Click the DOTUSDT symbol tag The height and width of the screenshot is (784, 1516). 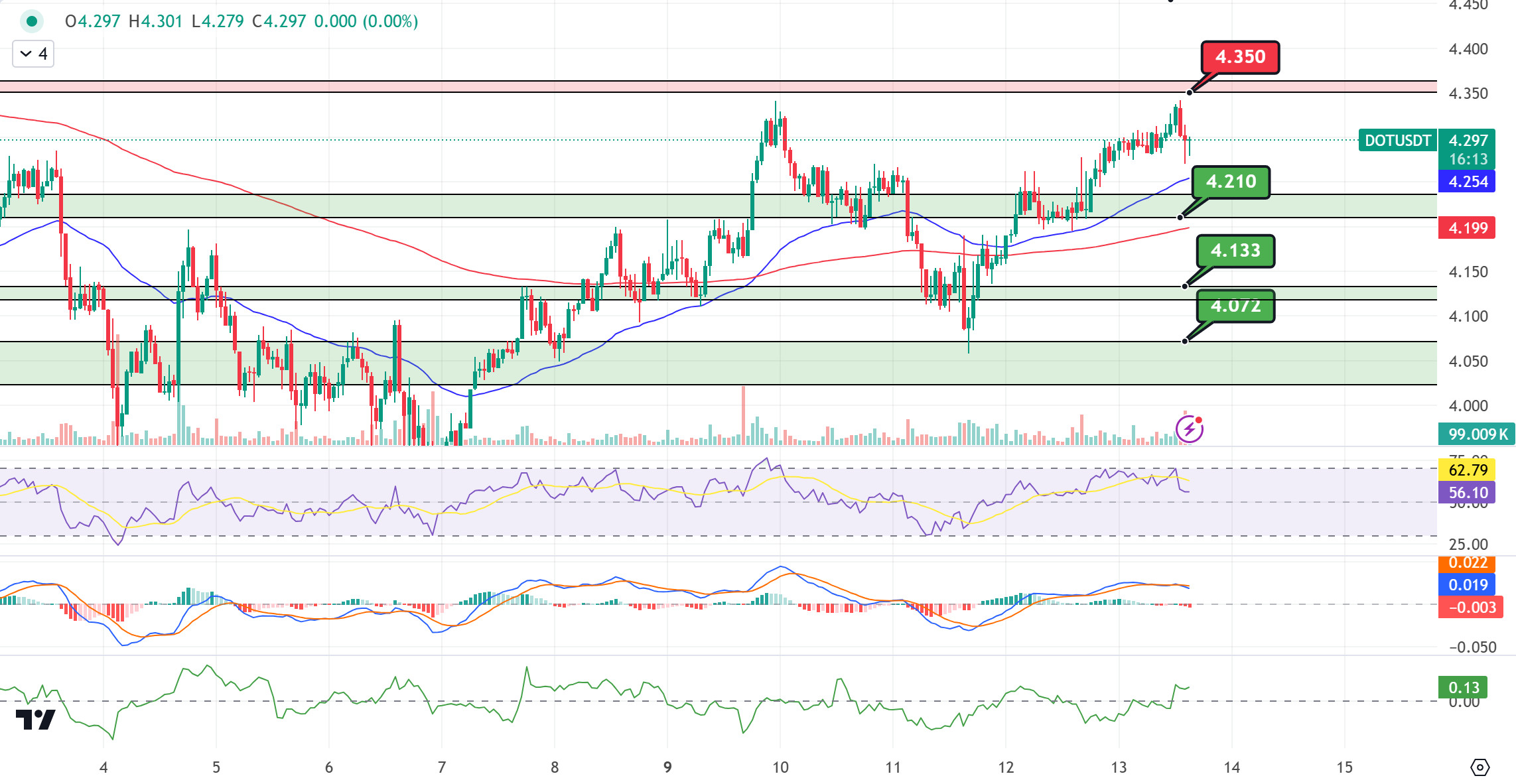1397,141
